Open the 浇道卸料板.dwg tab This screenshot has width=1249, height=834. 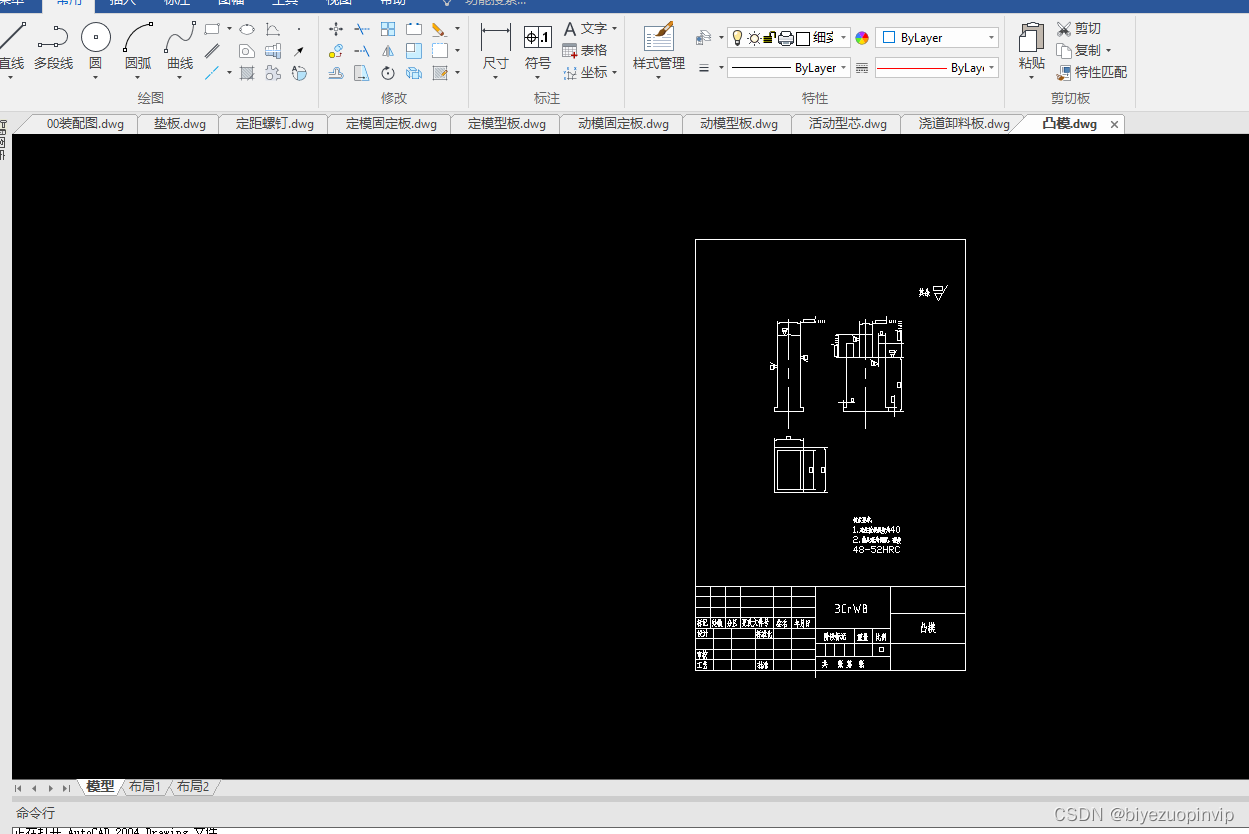pyautogui.click(x=964, y=124)
